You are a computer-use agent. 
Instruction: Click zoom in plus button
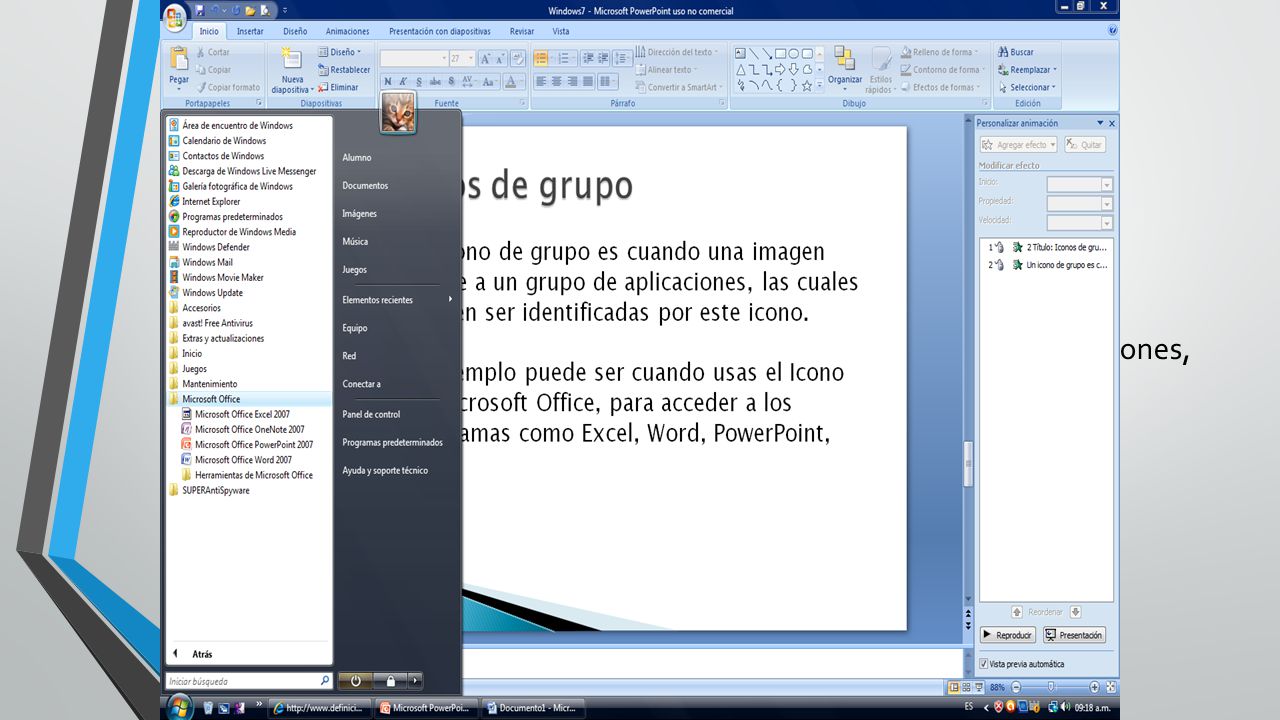tap(1094, 687)
